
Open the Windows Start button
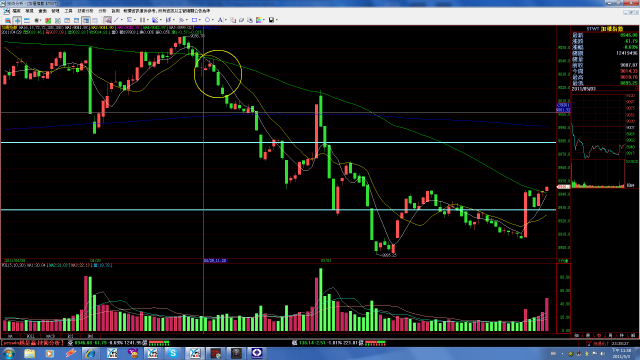9,353
